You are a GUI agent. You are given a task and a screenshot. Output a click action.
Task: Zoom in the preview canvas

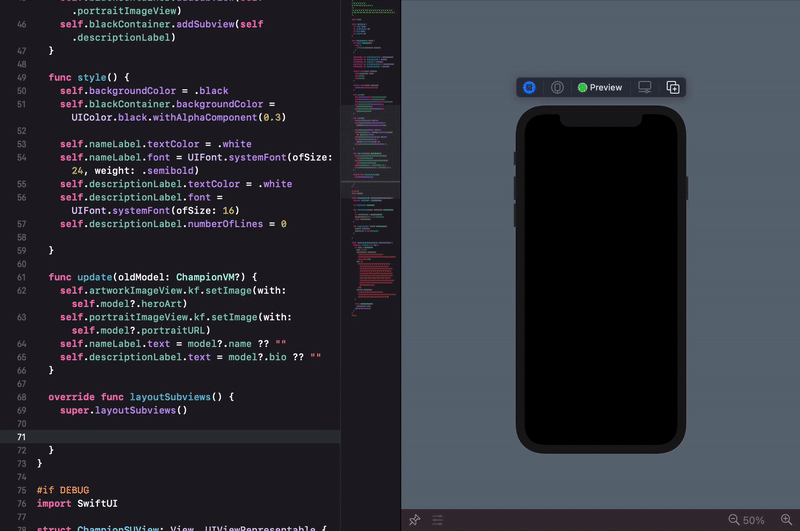tap(786, 520)
